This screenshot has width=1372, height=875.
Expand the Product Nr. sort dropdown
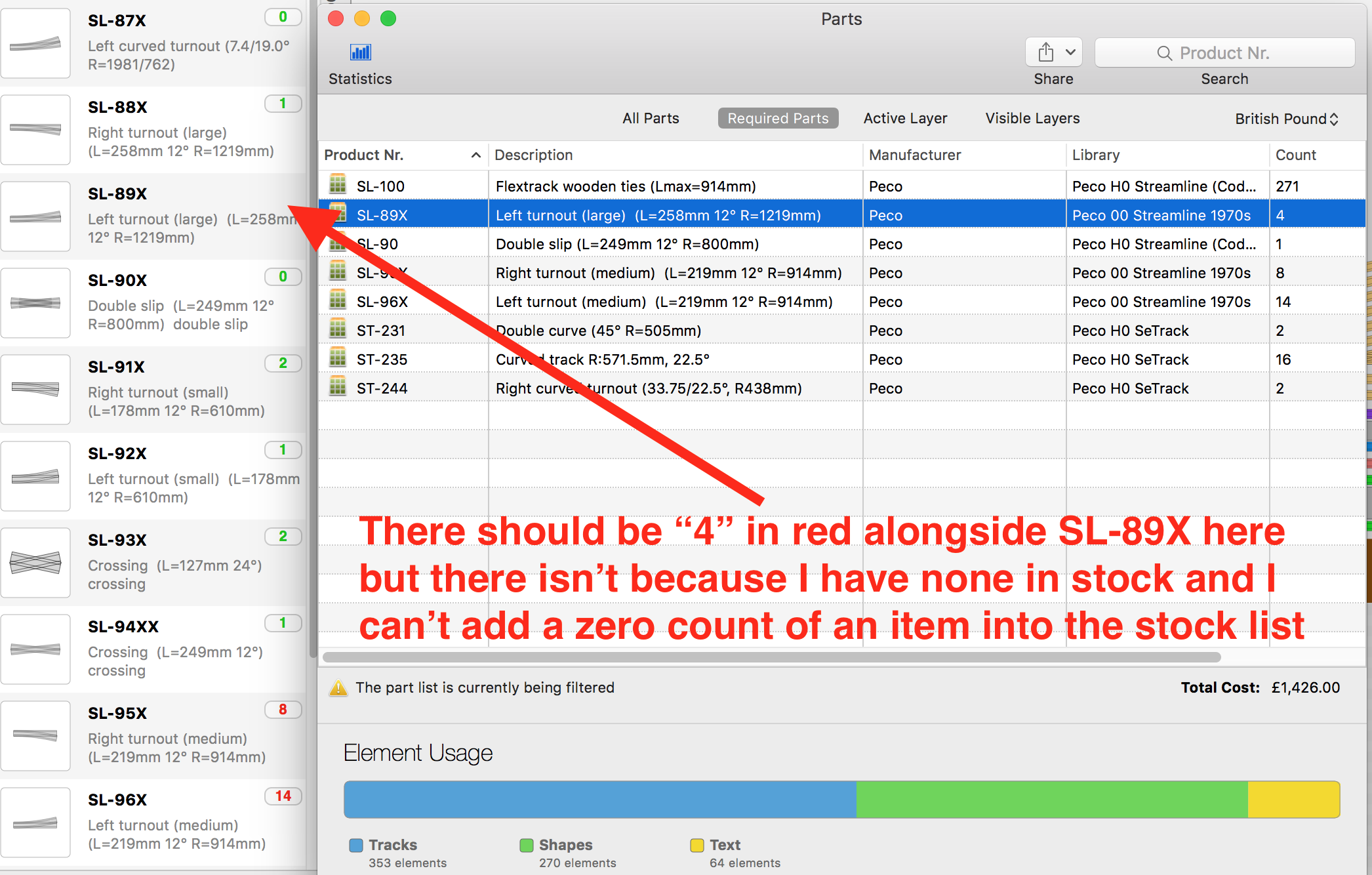click(x=477, y=155)
